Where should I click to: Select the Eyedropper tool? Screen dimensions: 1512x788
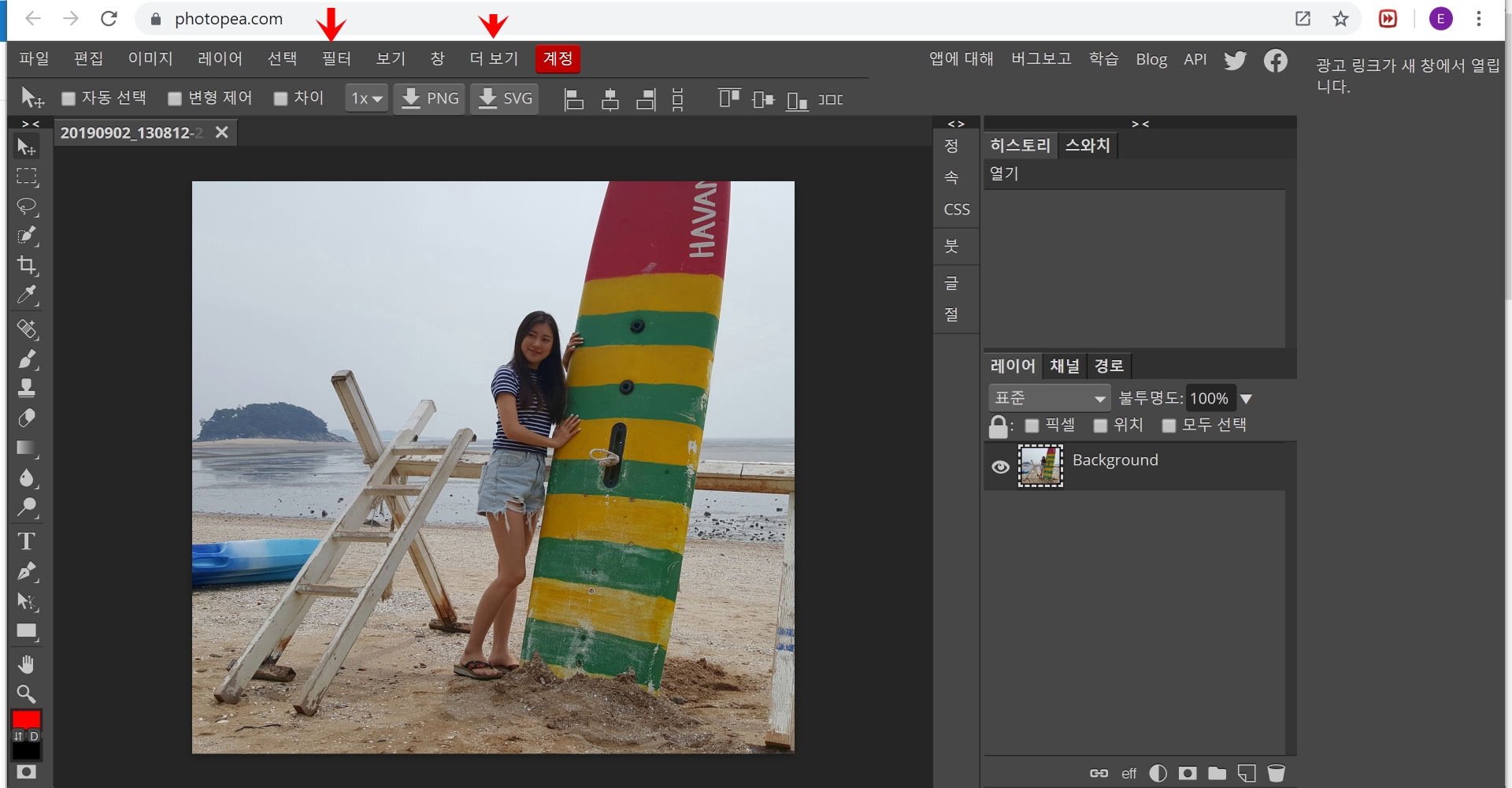[27, 295]
